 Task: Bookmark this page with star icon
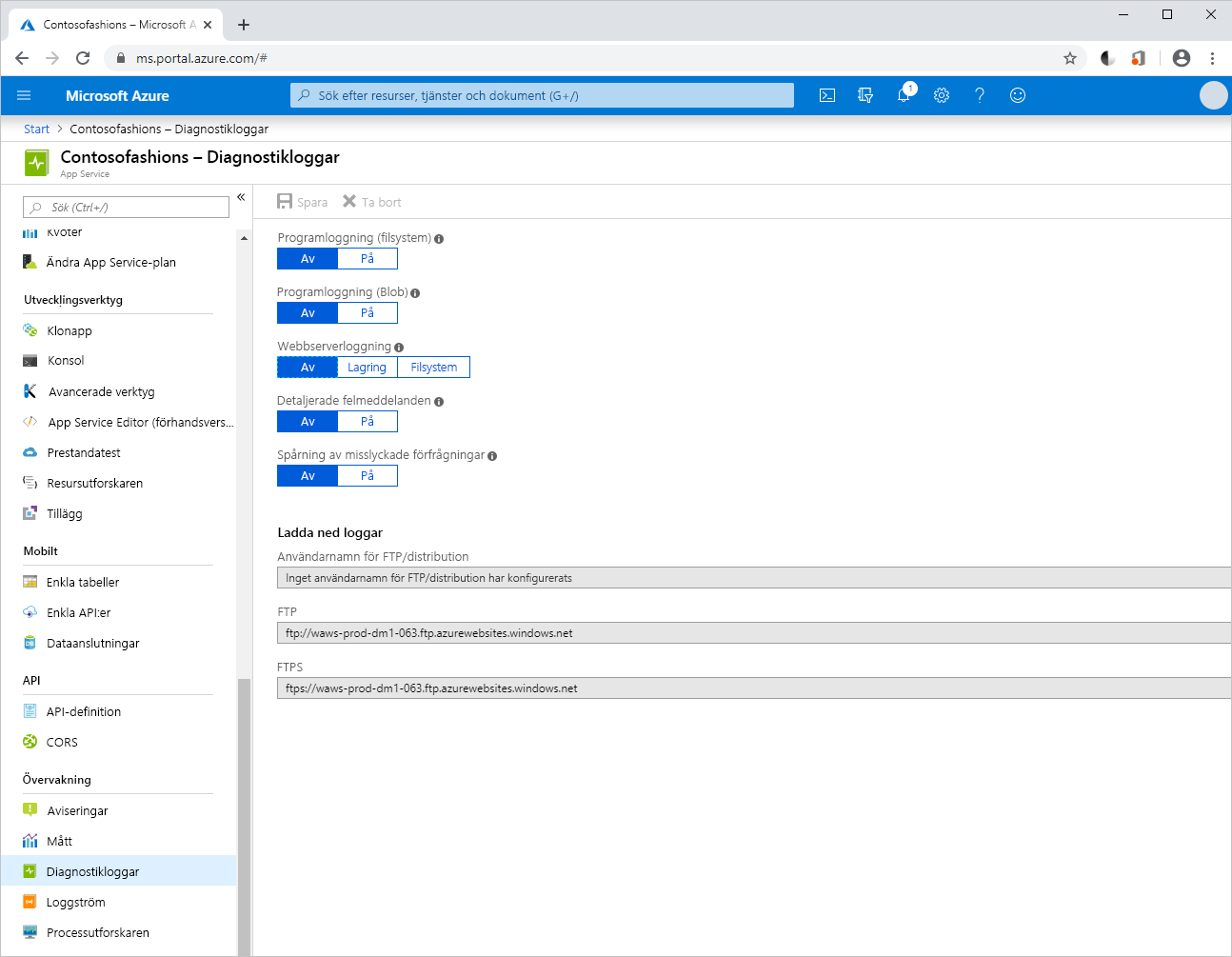pyautogui.click(x=1070, y=58)
